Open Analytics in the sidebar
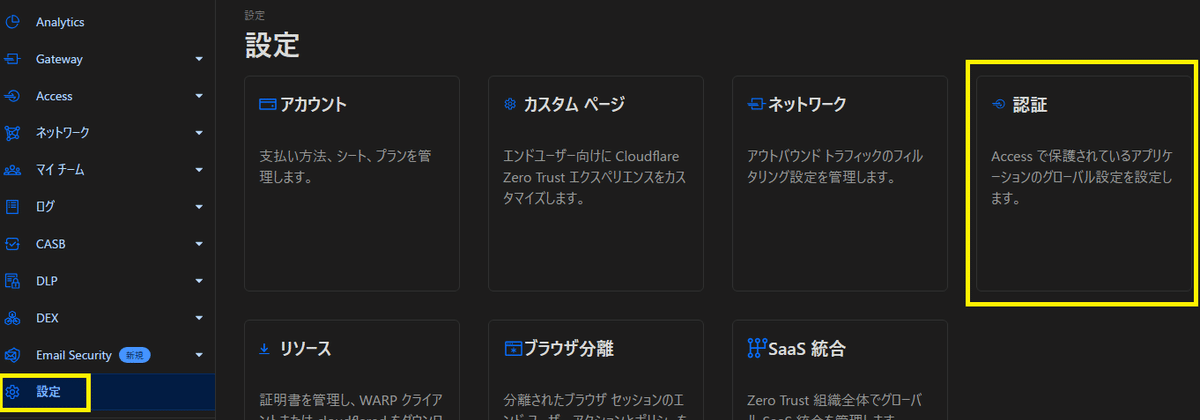 (107, 21)
